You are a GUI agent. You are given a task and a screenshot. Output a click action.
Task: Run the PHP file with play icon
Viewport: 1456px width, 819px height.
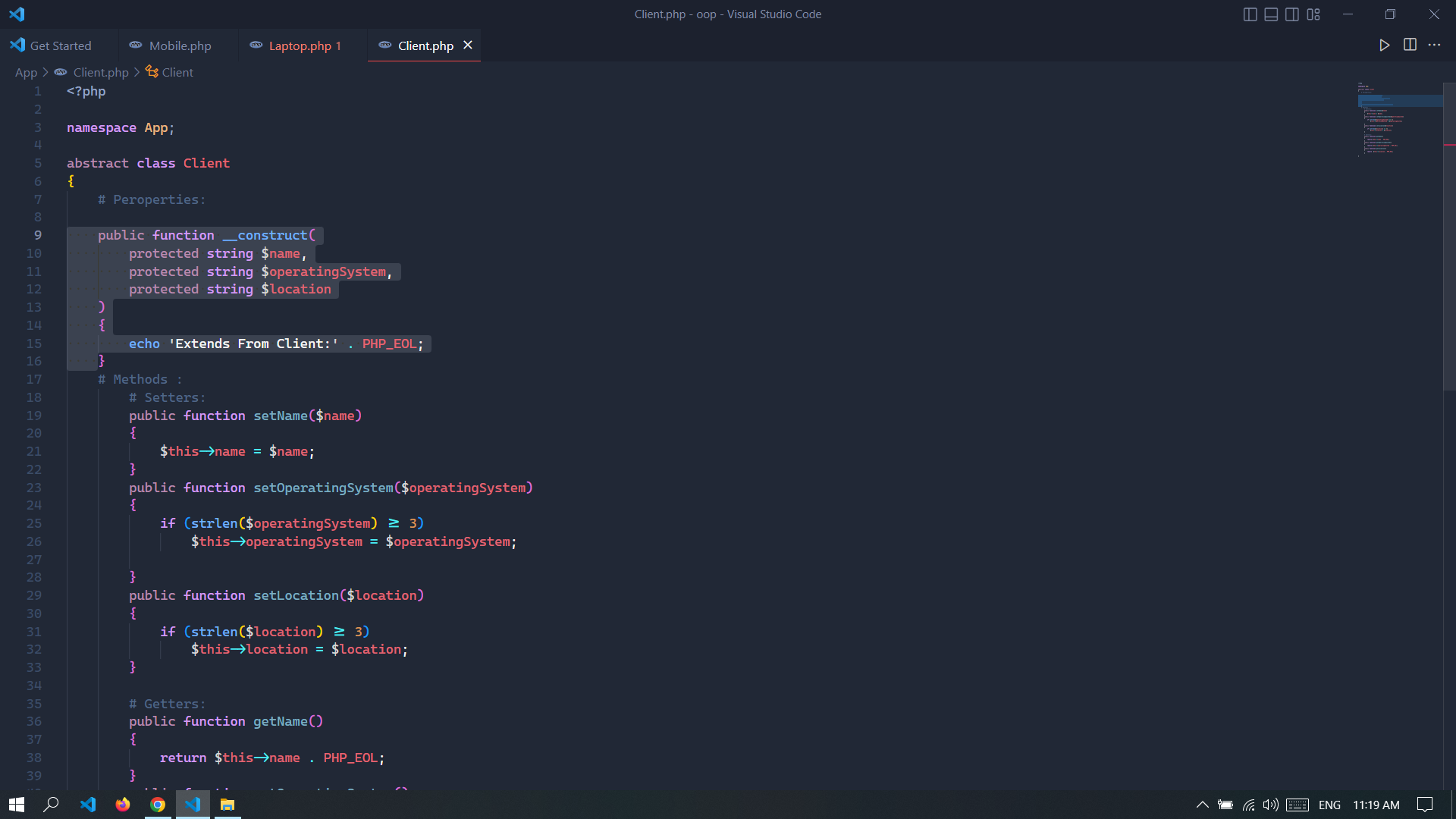point(1384,45)
